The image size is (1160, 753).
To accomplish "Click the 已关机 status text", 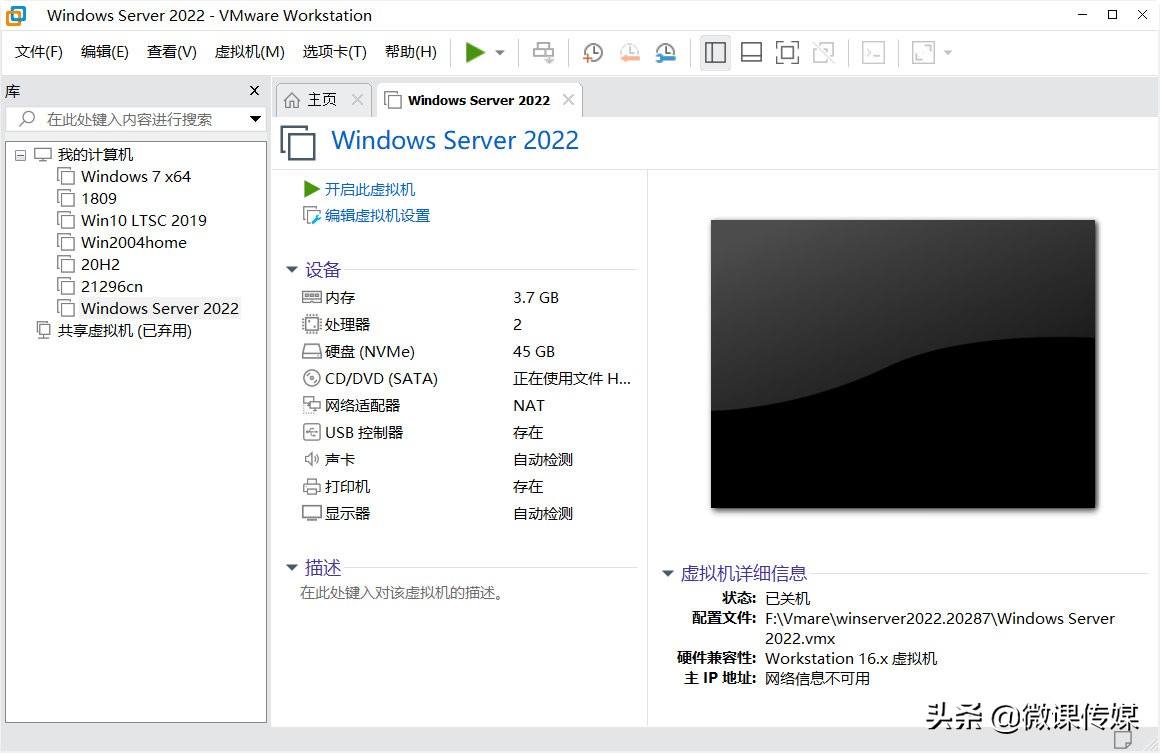I will [x=787, y=598].
